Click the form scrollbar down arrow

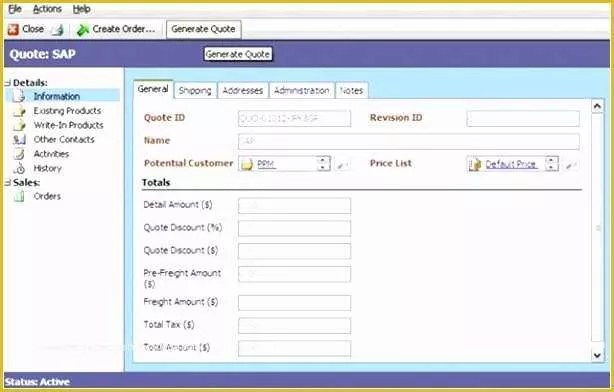click(x=597, y=355)
